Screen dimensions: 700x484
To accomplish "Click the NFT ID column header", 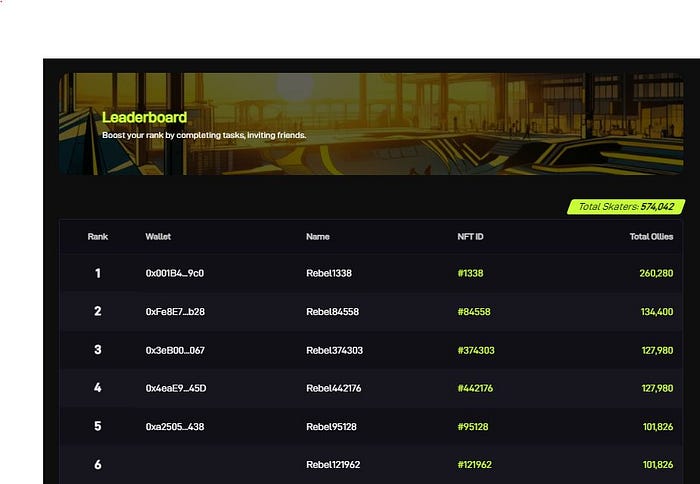I will (x=470, y=237).
